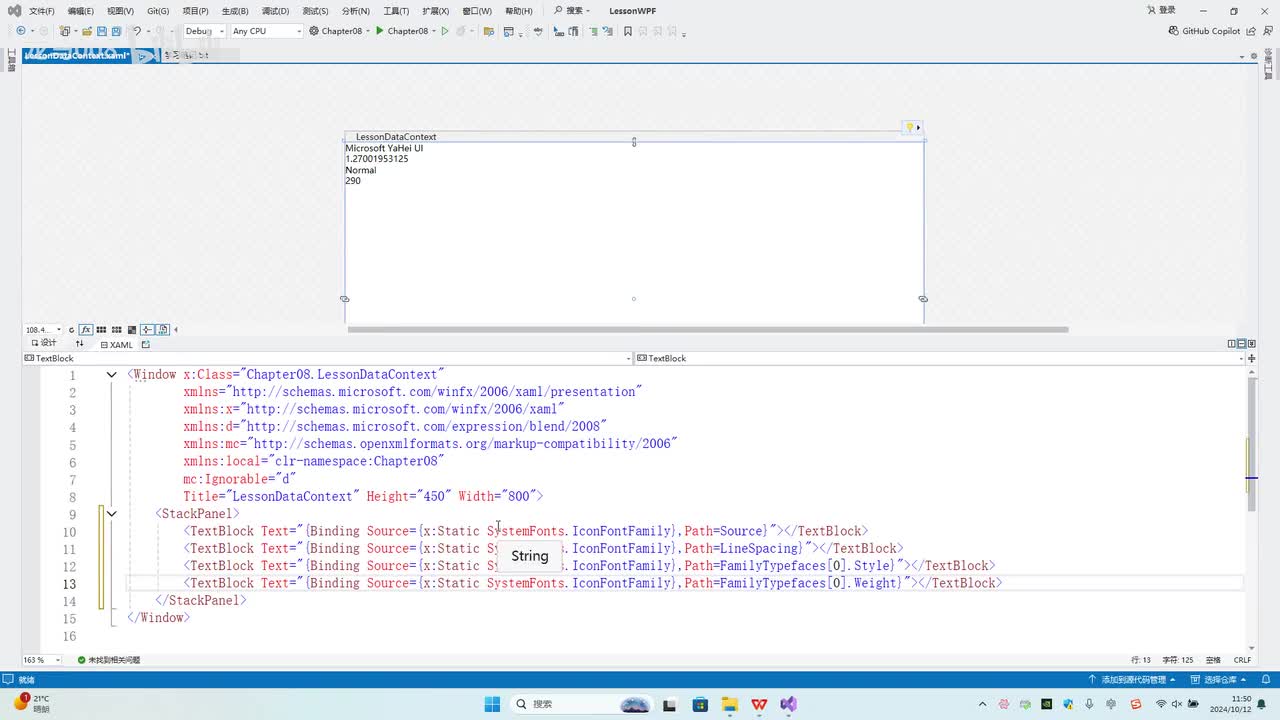Click the save file icon

[103, 31]
